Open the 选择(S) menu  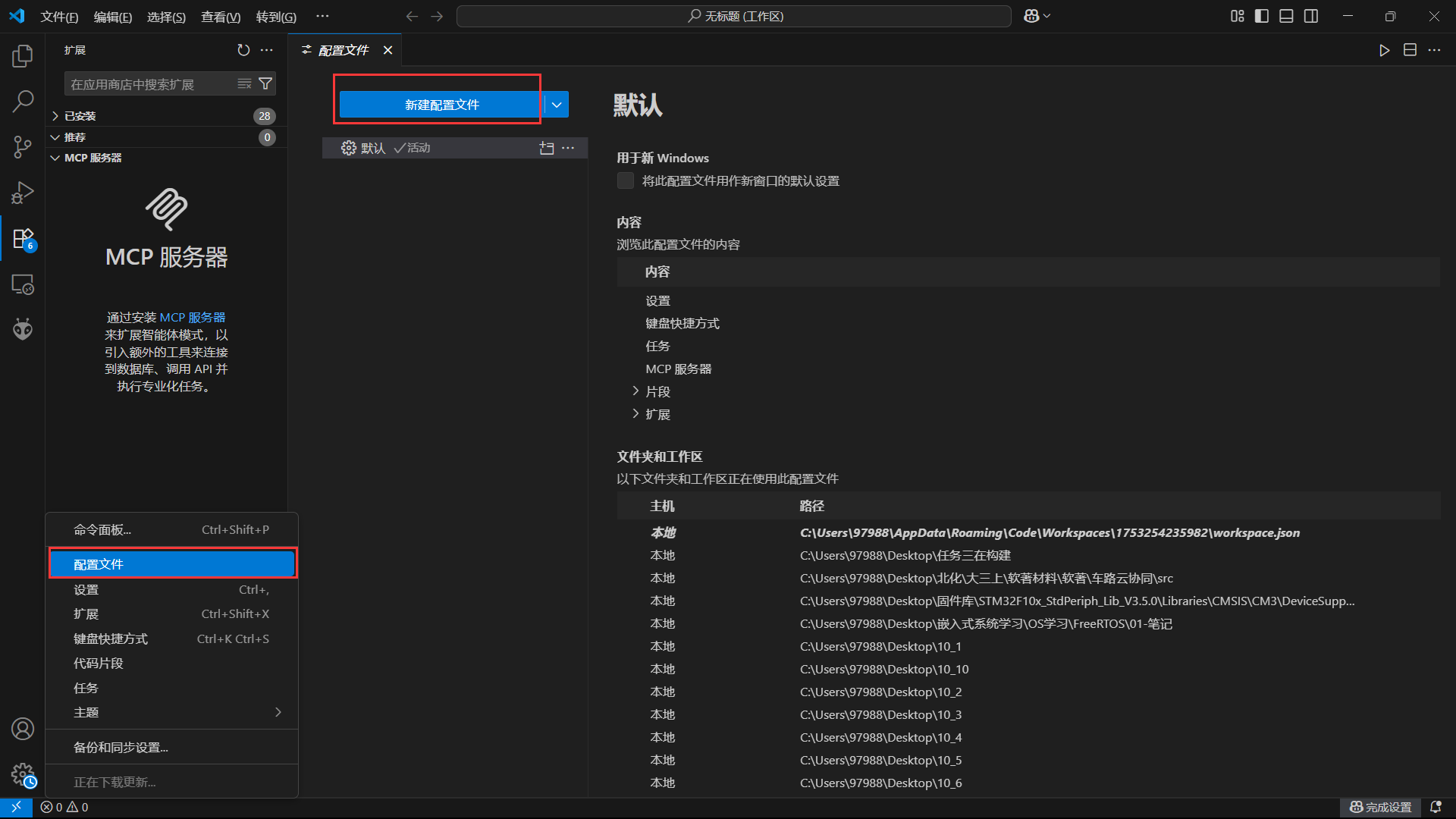(x=166, y=17)
